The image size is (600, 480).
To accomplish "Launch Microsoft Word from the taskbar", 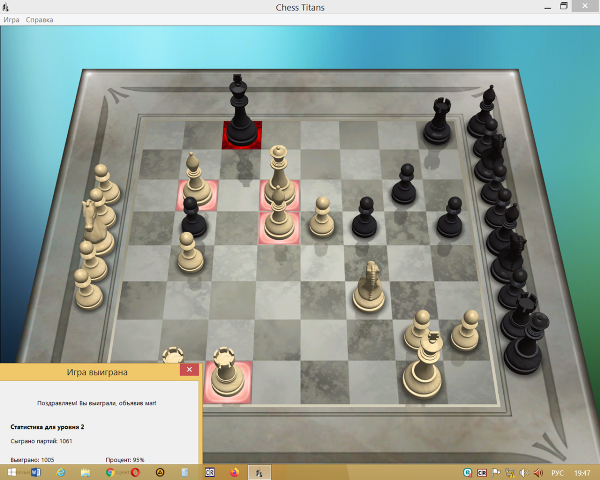I will pyautogui.click(x=37, y=472).
